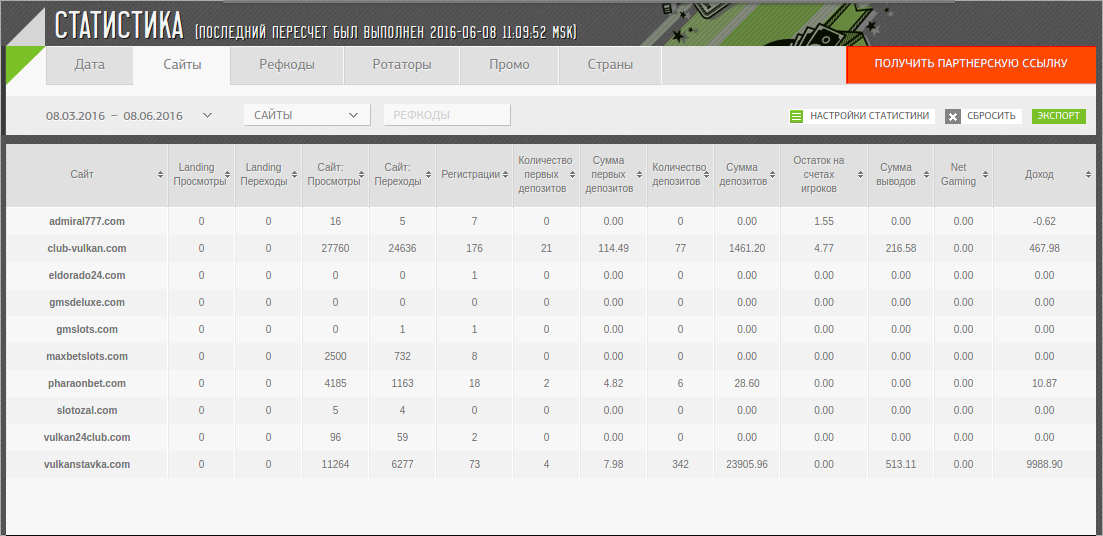Sort by Сайт: Переходы column arrows
The height and width of the screenshot is (536, 1103).
click(x=428, y=174)
